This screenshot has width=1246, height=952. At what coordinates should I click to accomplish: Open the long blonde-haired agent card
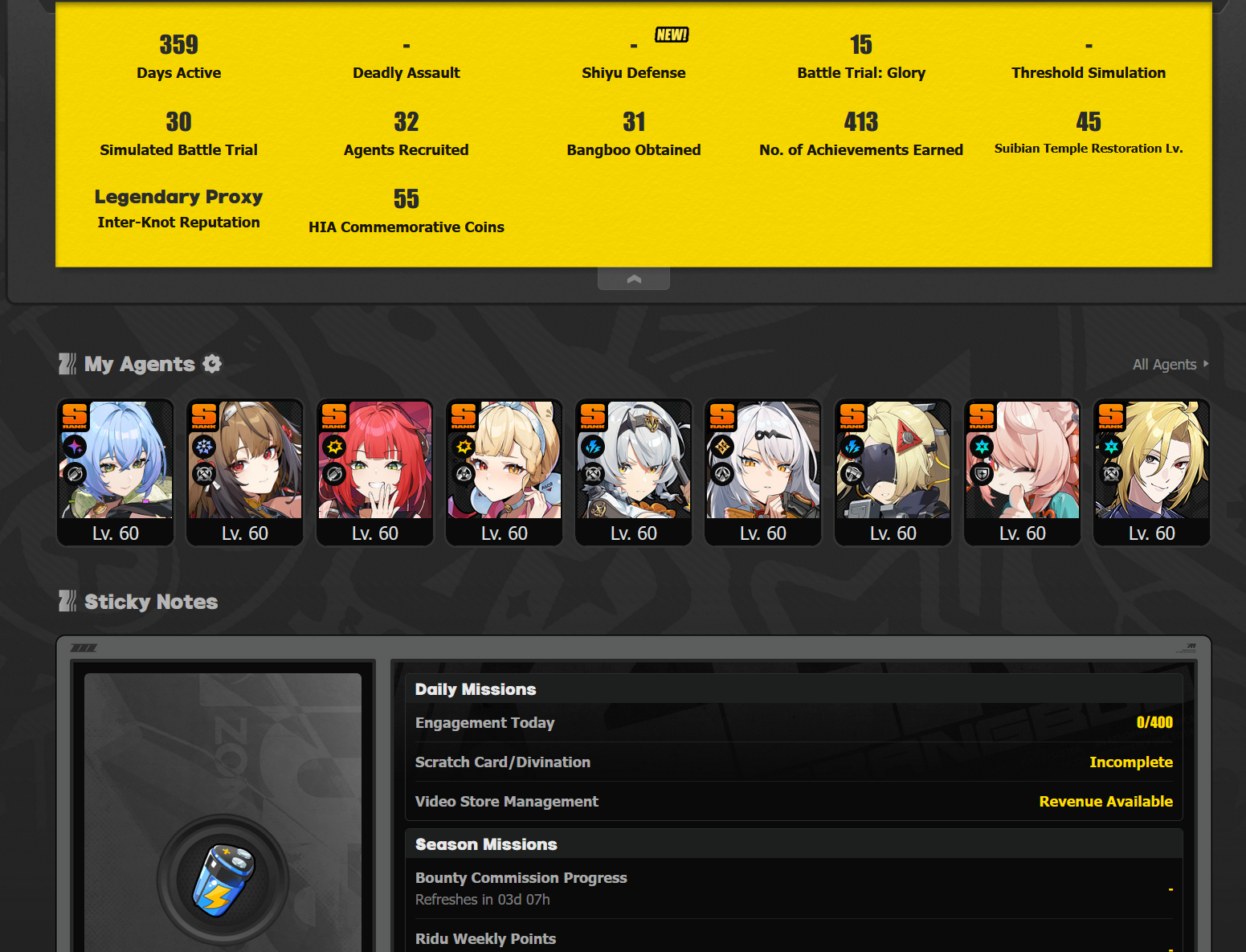[1152, 472]
